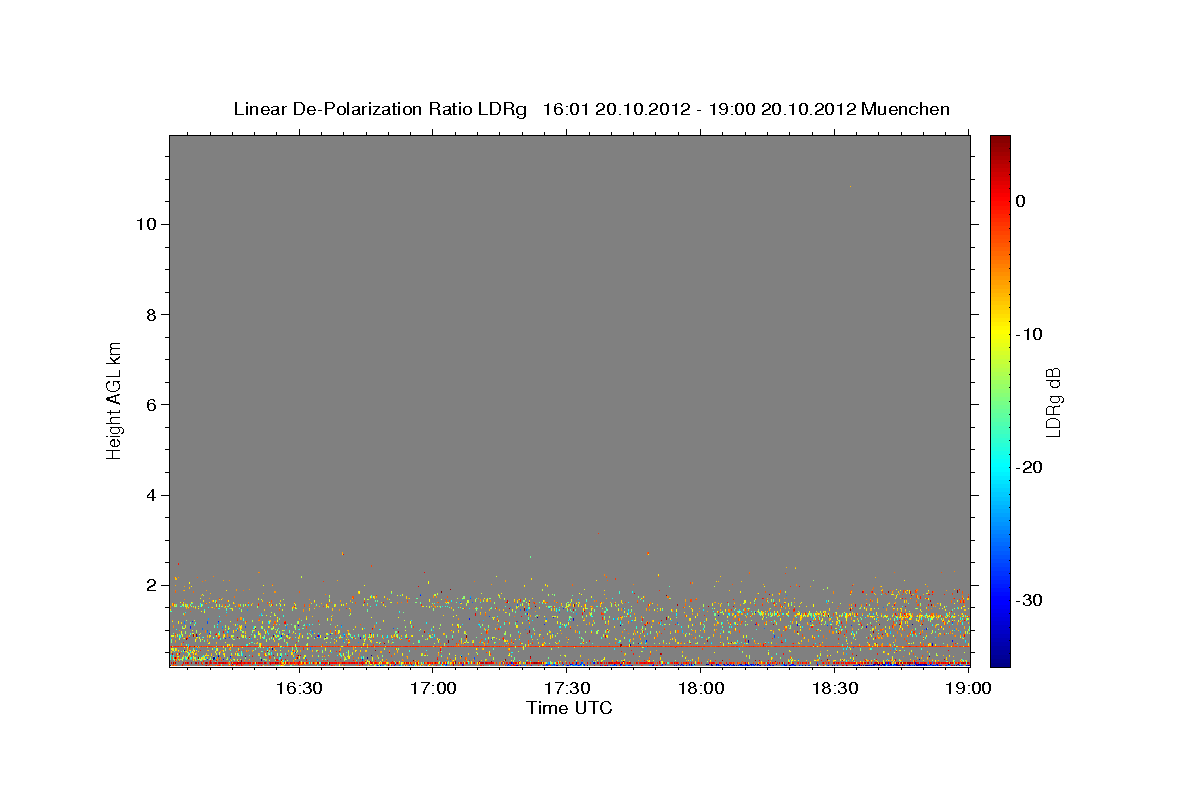This screenshot has width=1200, height=800.
Task: Click the colorbar -20 label
Action: coord(1030,467)
